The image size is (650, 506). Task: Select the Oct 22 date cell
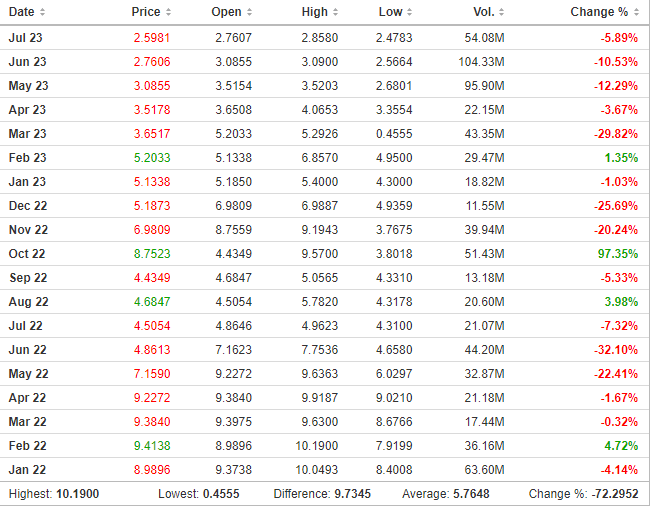[x=26, y=254]
